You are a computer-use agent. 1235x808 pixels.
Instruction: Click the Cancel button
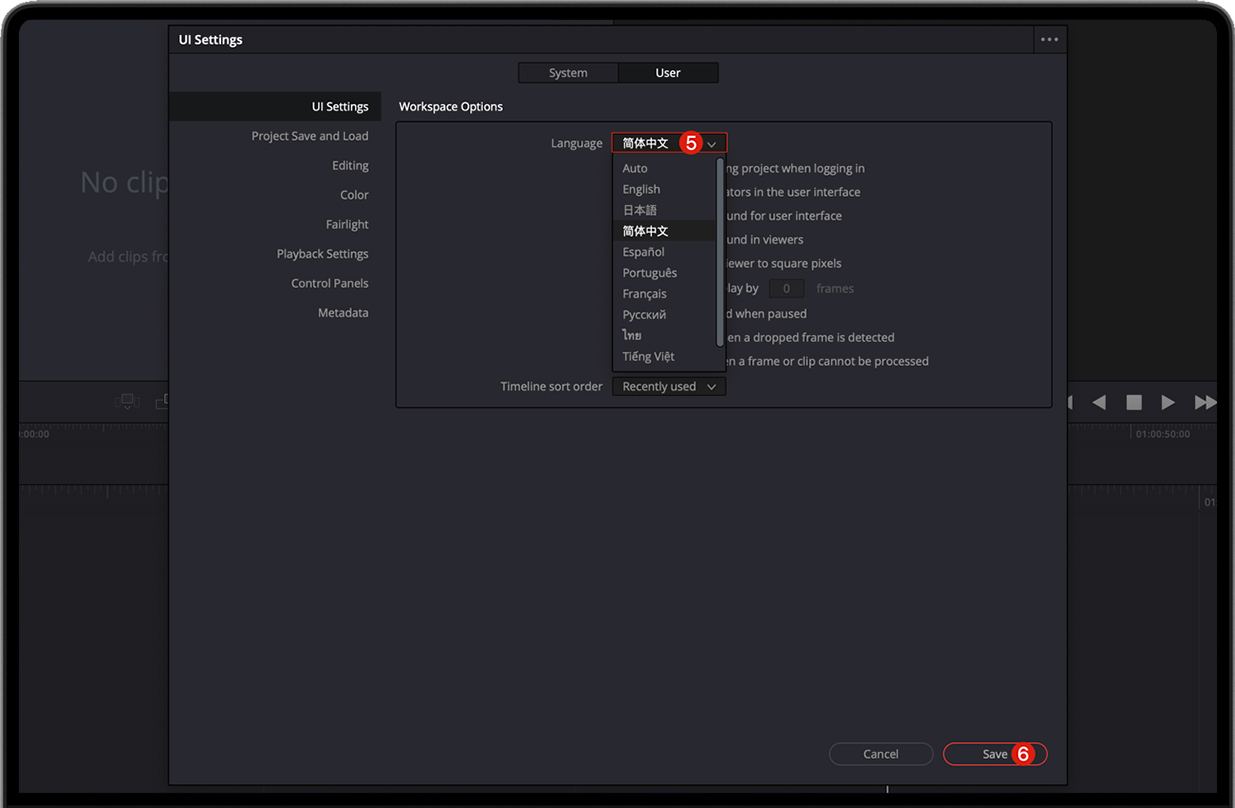click(881, 754)
